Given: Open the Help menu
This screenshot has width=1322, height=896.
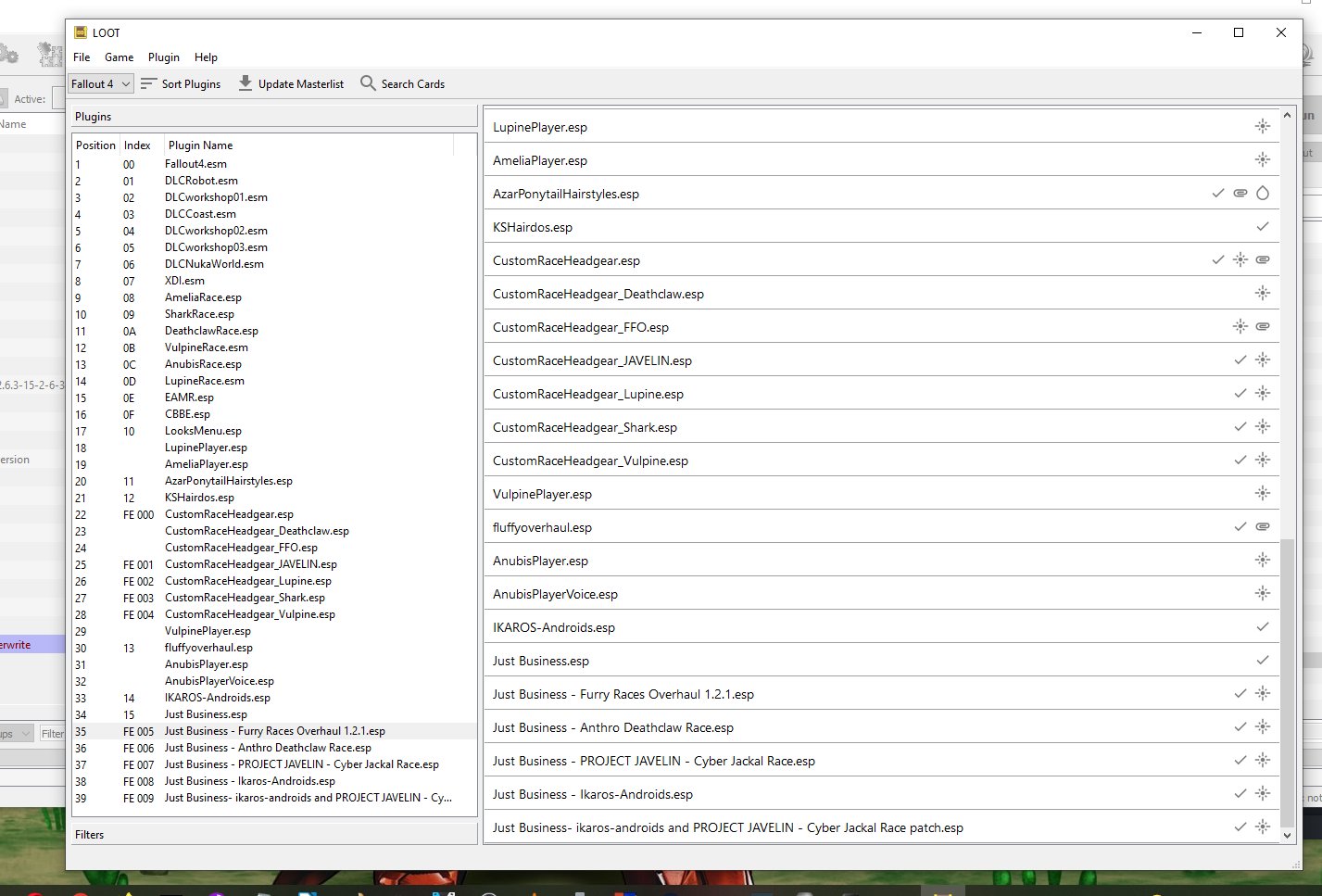Looking at the screenshot, I should tap(206, 57).
